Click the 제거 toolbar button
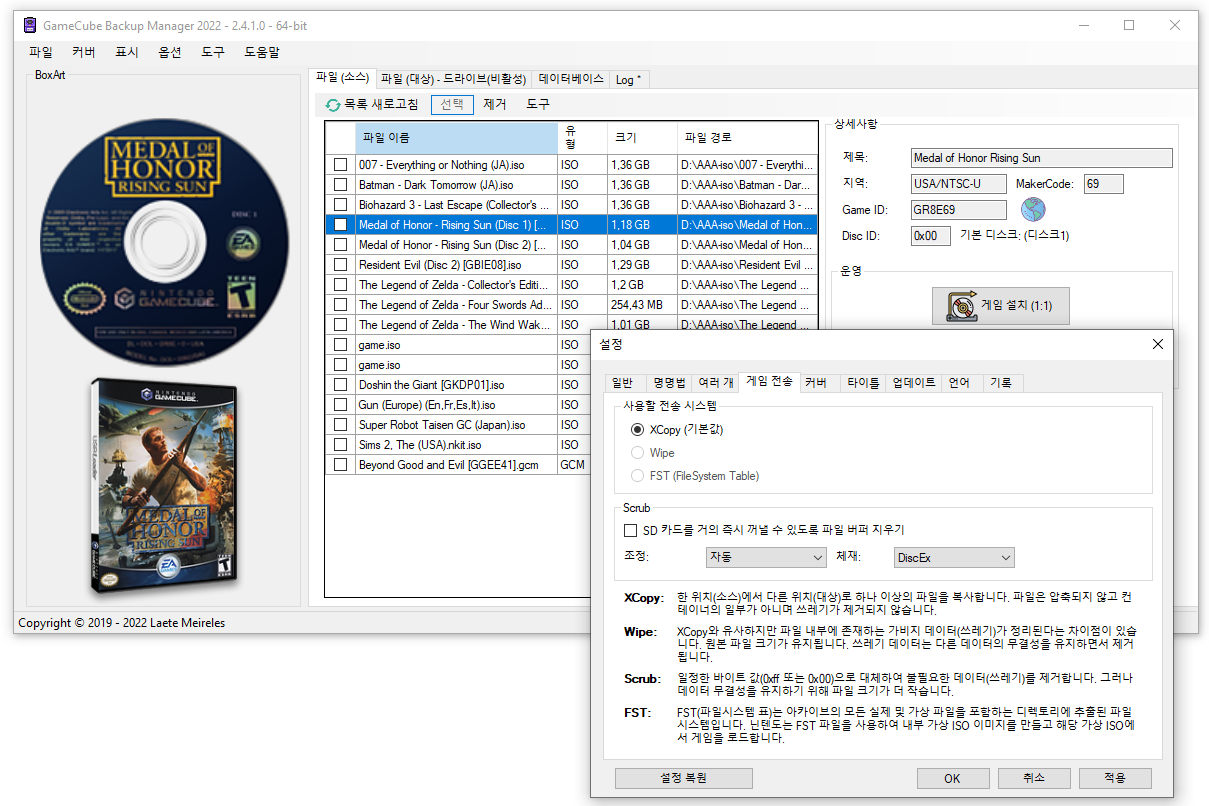Screen dimensions: 1209x806 [495, 104]
